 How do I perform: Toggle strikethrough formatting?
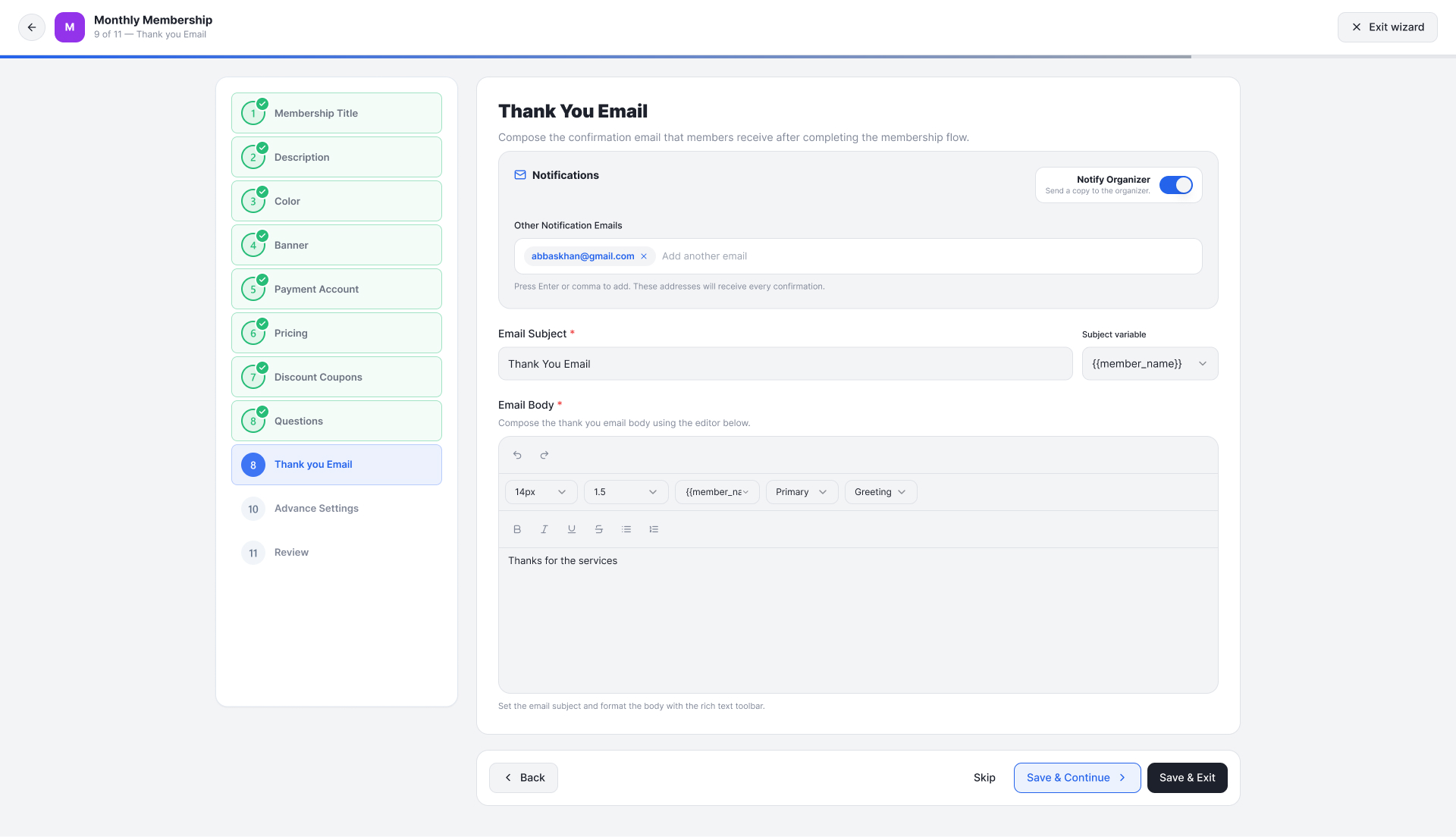[599, 529]
